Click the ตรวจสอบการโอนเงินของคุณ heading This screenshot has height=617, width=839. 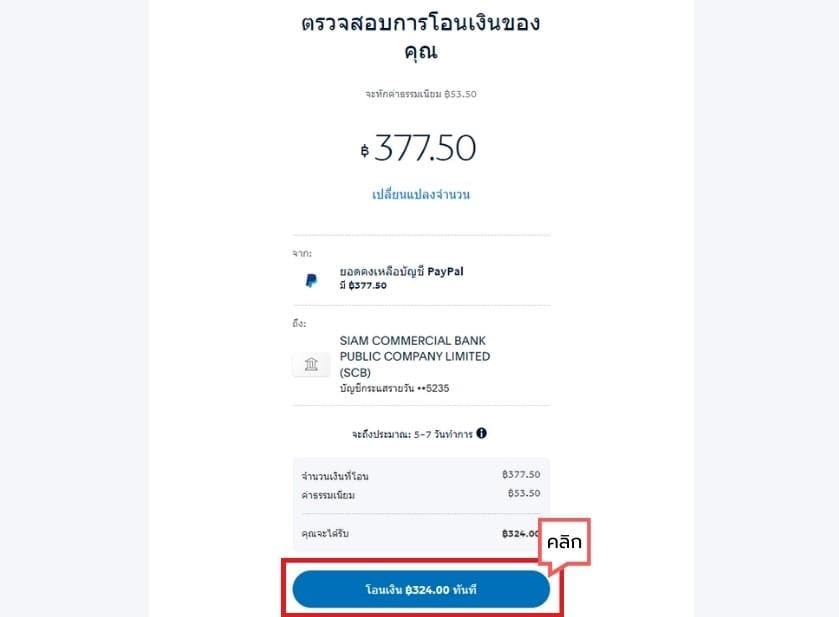click(x=421, y=37)
